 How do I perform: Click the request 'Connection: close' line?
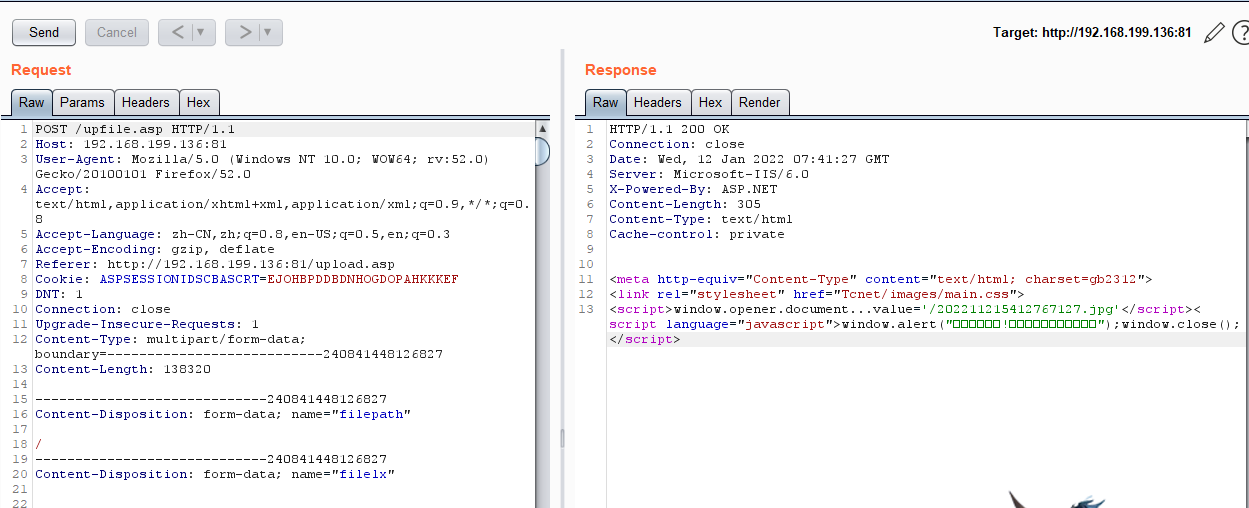(x=103, y=309)
